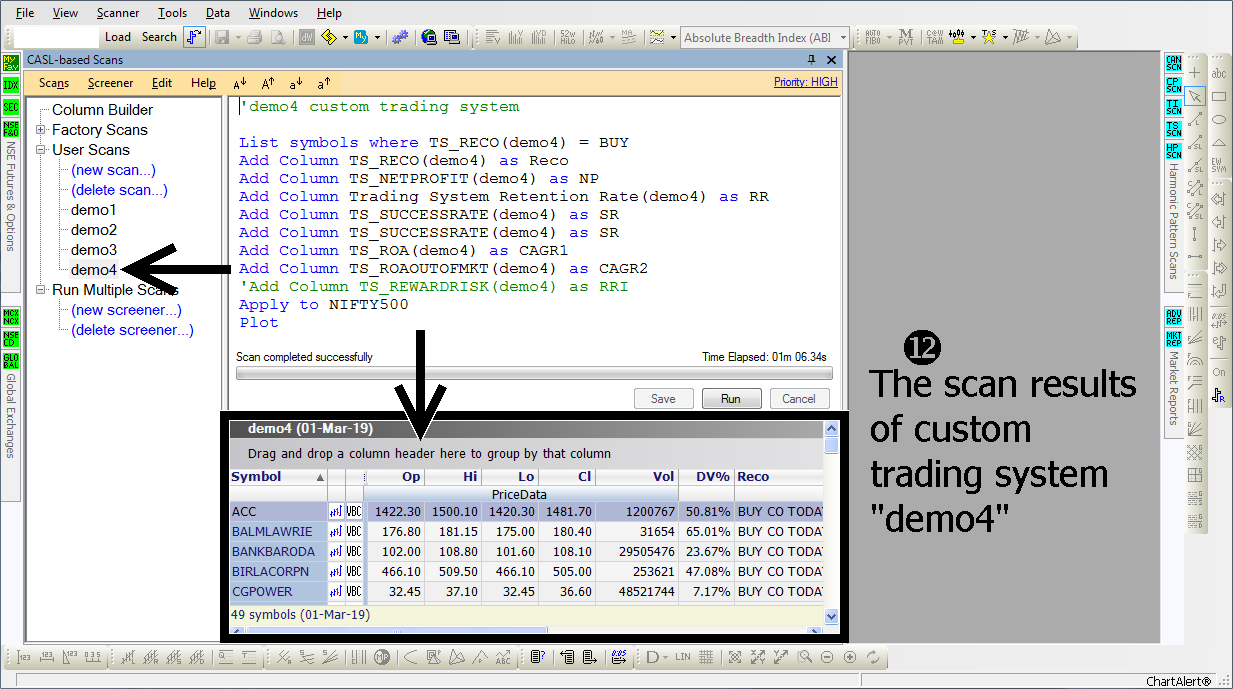1233x689 pixels.
Task: Click the AUTO FIBO toolbar icon
Action: pyautogui.click(x=873, y=37)
